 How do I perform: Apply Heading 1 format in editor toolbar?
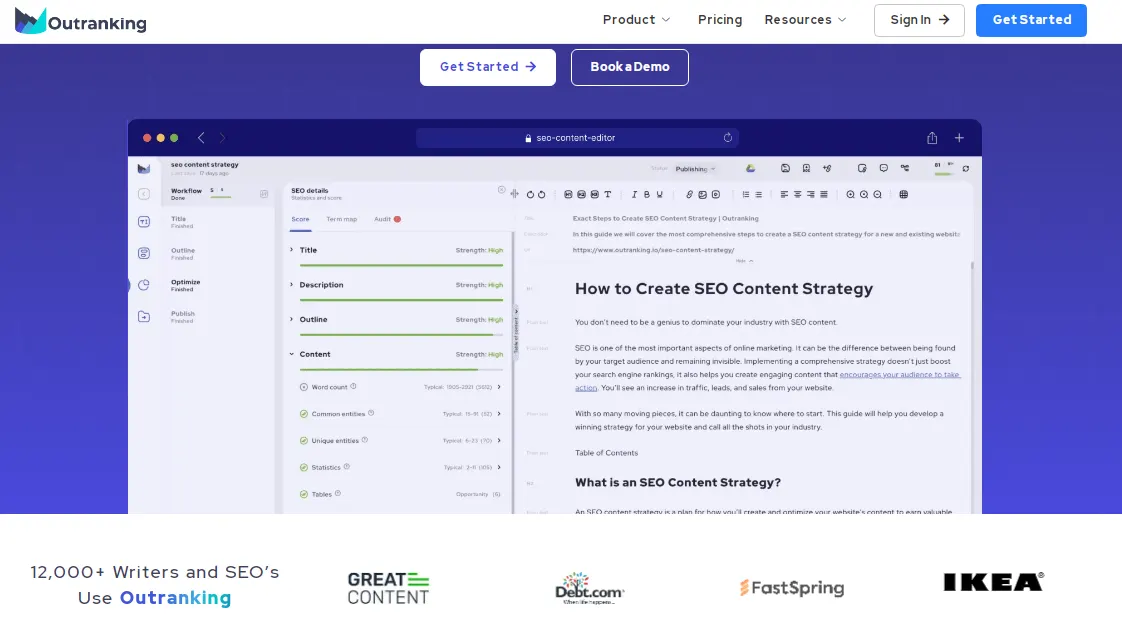coord(568,195)
